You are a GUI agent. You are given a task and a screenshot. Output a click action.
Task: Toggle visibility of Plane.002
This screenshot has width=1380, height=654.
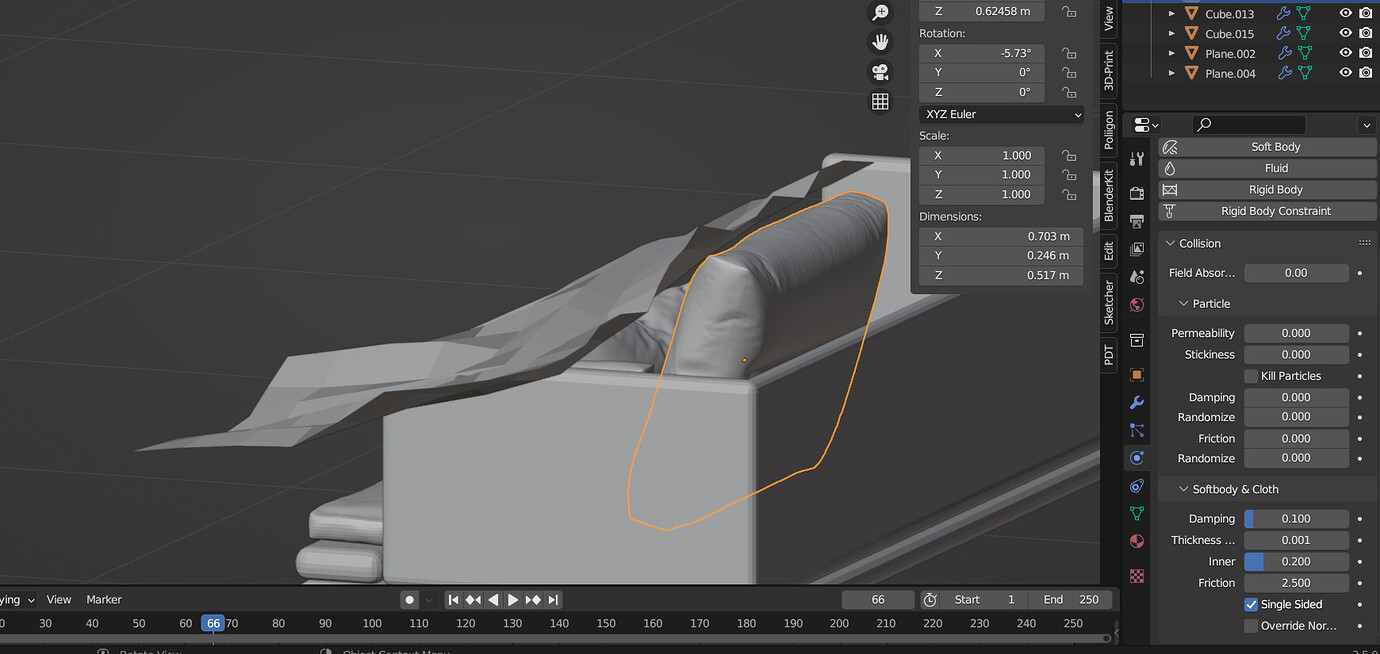coord(1345,53)
